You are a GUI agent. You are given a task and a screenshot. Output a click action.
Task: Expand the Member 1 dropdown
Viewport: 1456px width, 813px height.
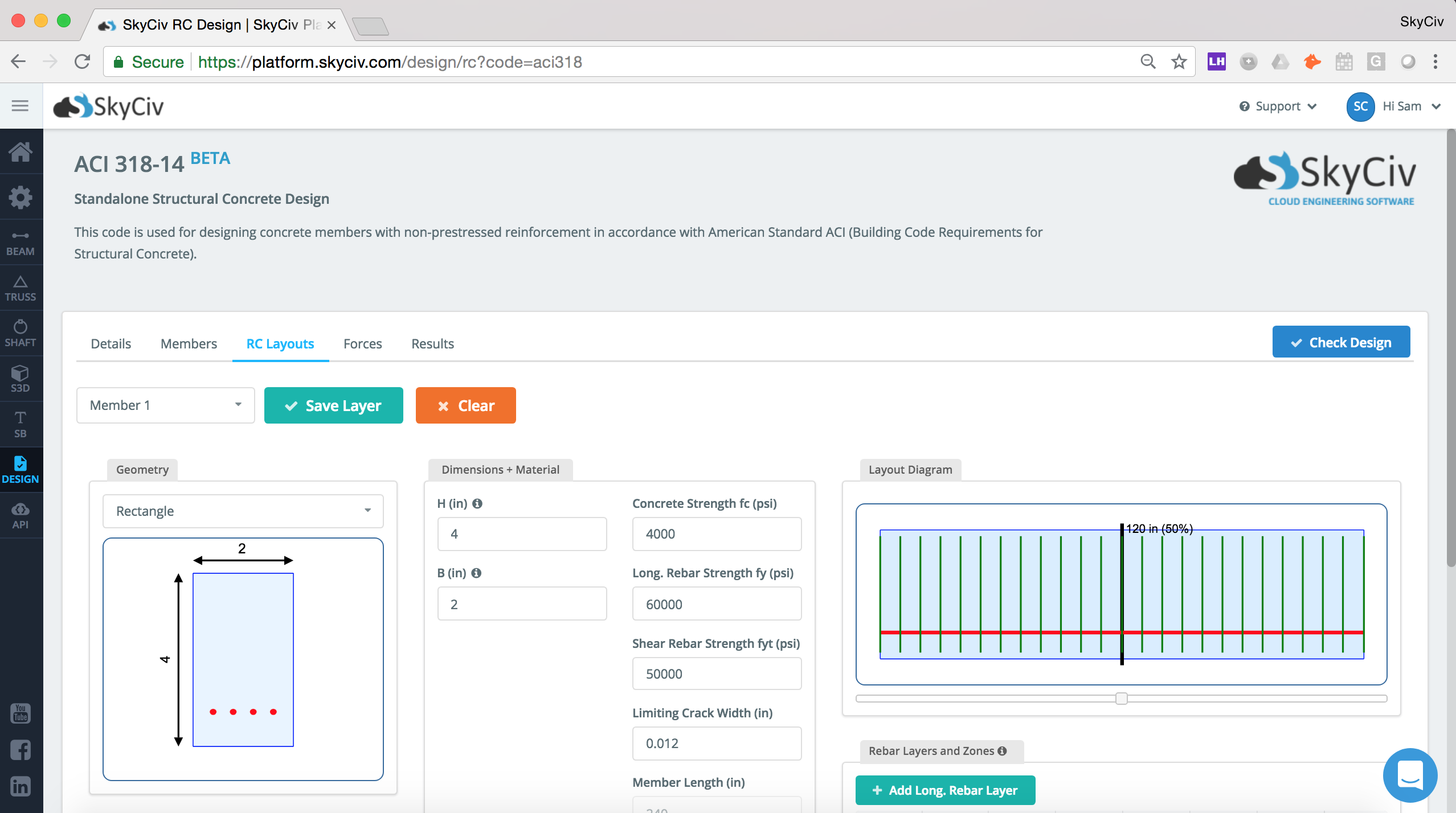click(x=237, y=405)
